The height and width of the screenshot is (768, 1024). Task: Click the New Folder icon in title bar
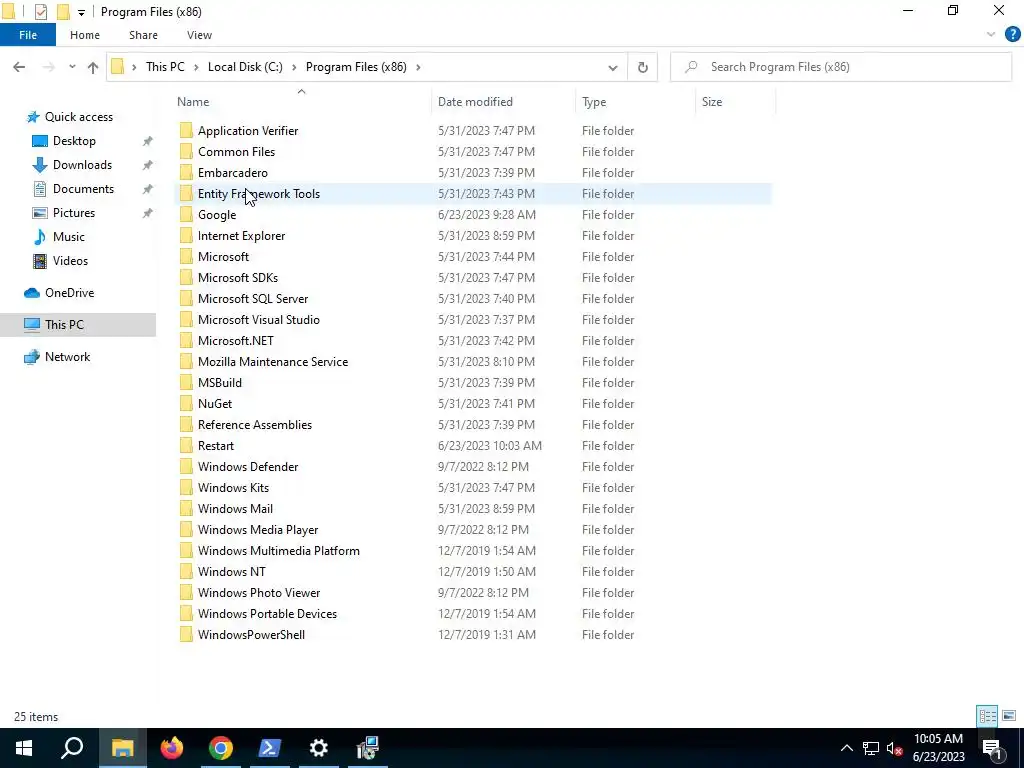point(63,12)
